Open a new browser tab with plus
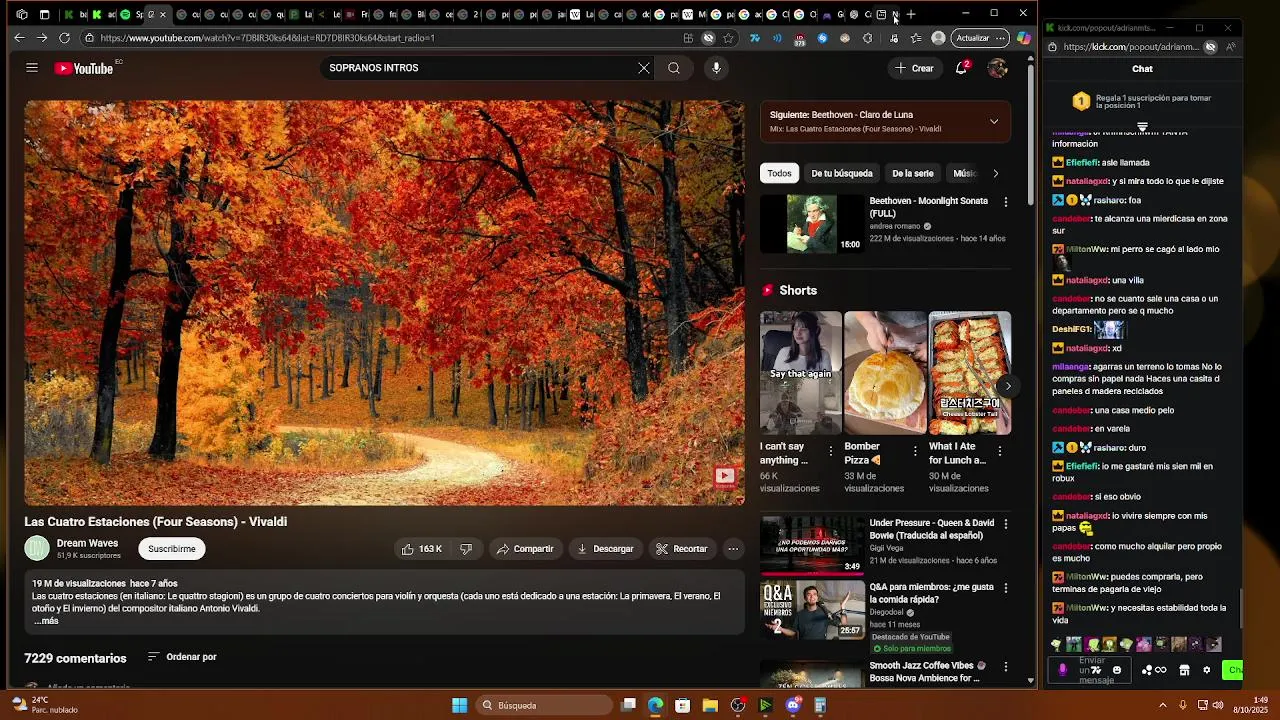1280x720 pixels. (911, 14)
